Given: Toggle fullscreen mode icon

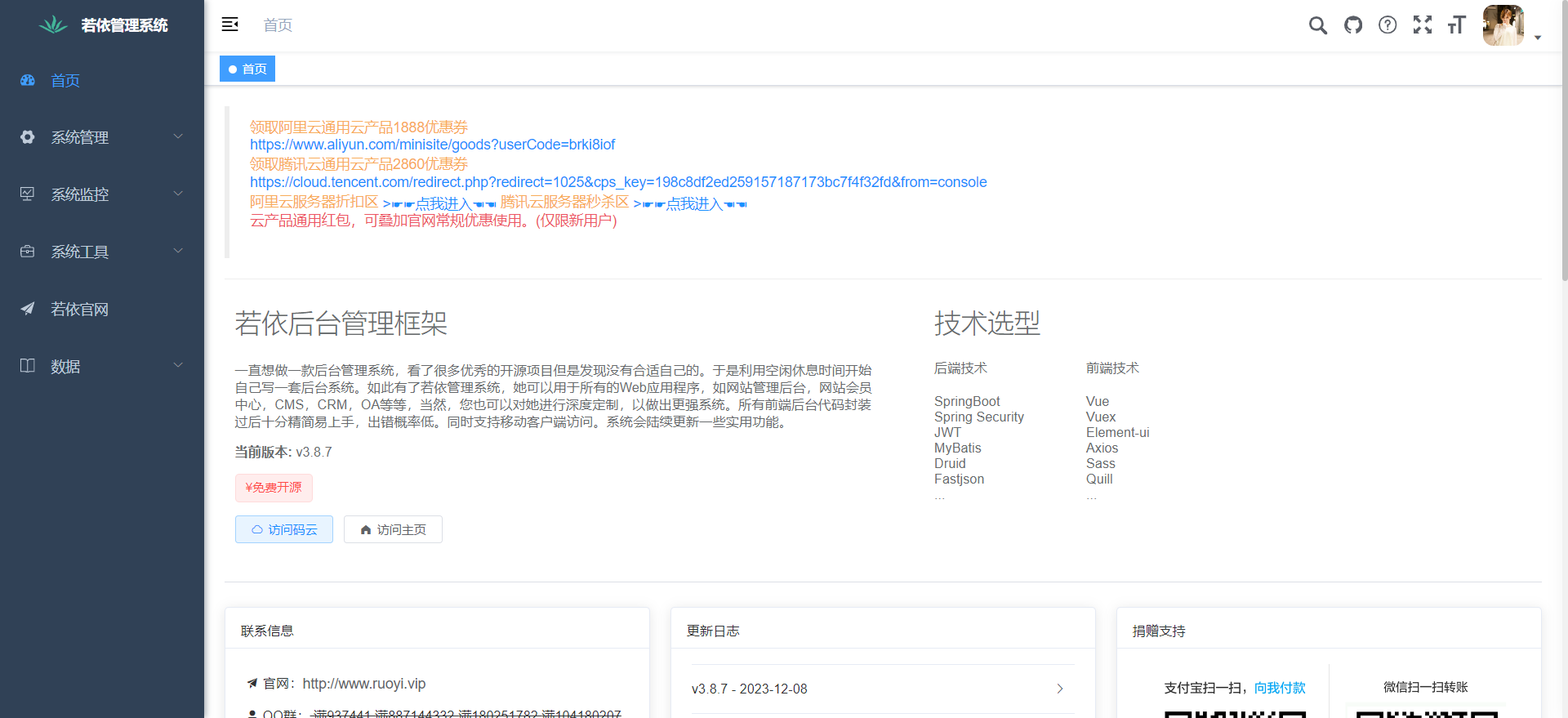Looking at the screenshot, I should [x=1423, y=25].
